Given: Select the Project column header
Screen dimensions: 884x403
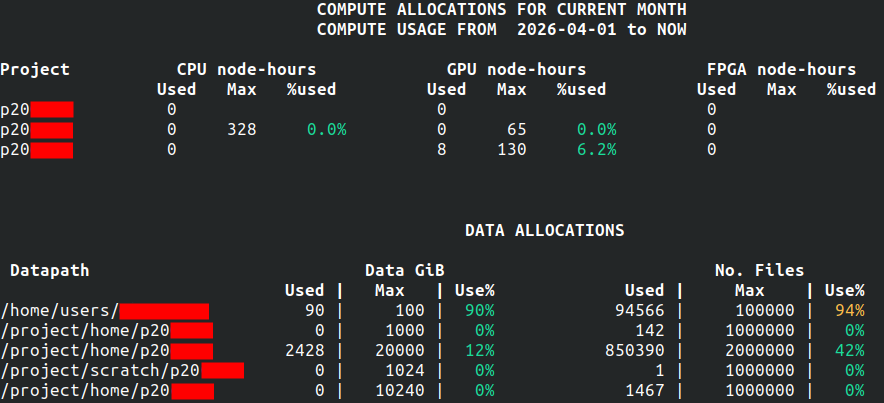Looking at the screenshot, I should click(x=35, y=69).
